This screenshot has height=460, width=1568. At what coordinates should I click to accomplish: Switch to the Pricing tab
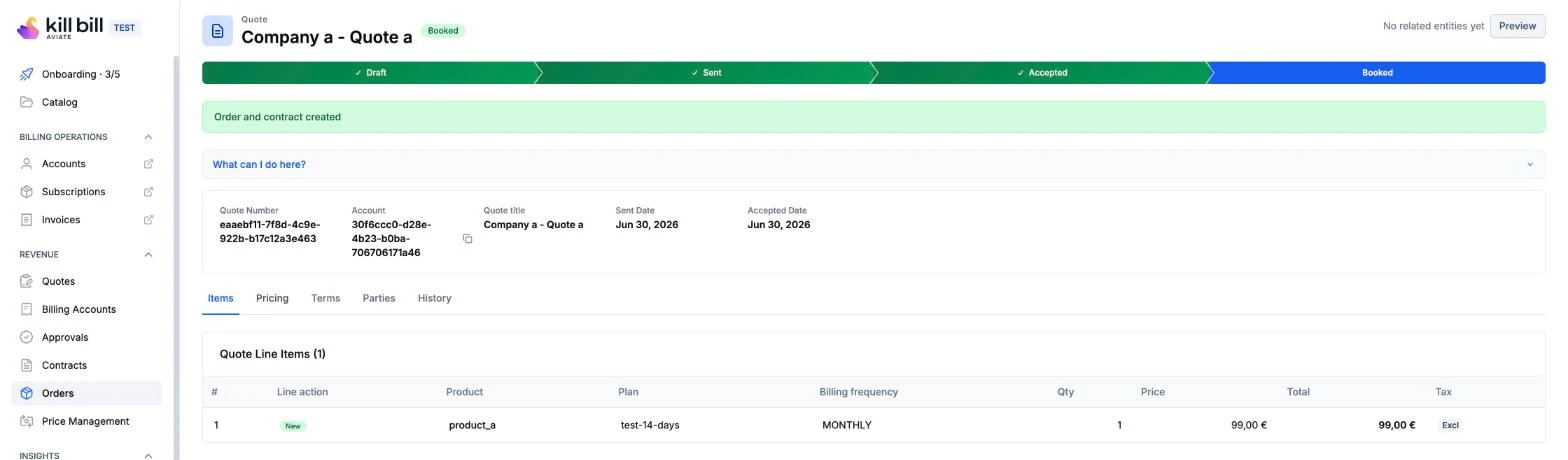[272, 299]
